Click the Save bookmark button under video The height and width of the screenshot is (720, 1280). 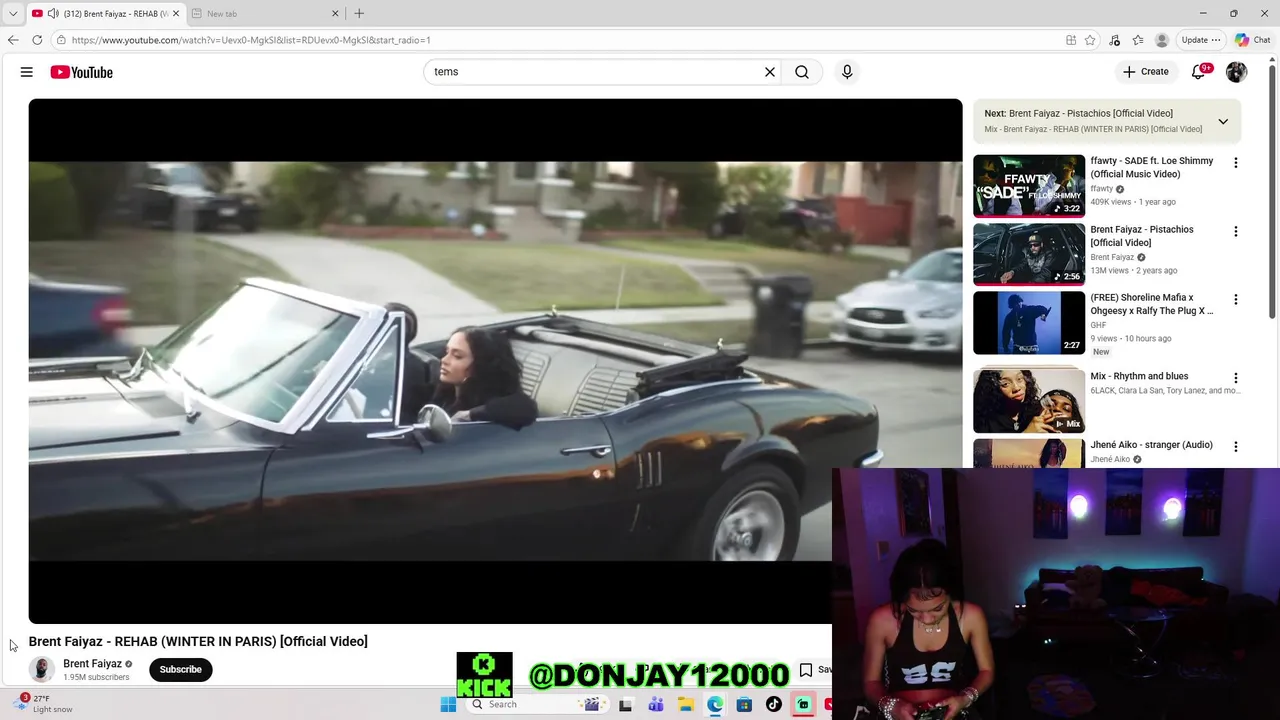pos(814,669)
